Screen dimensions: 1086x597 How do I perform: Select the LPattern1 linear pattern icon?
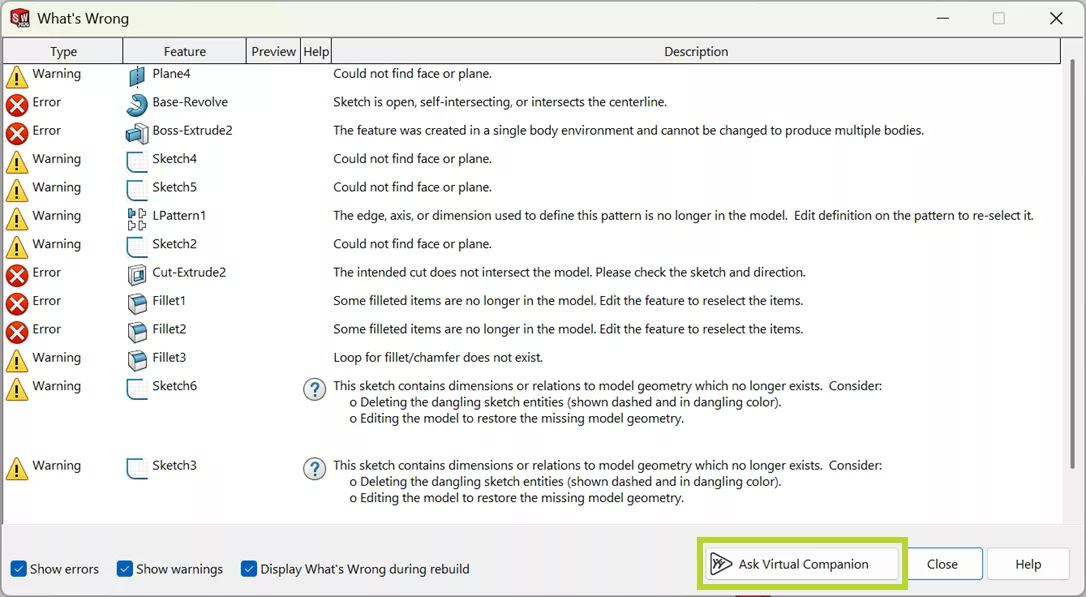(x=137, y=216)
